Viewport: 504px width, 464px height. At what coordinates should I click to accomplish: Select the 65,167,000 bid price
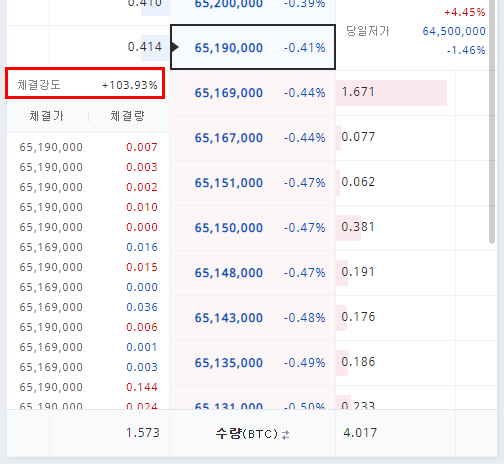(x=229, y=138)
